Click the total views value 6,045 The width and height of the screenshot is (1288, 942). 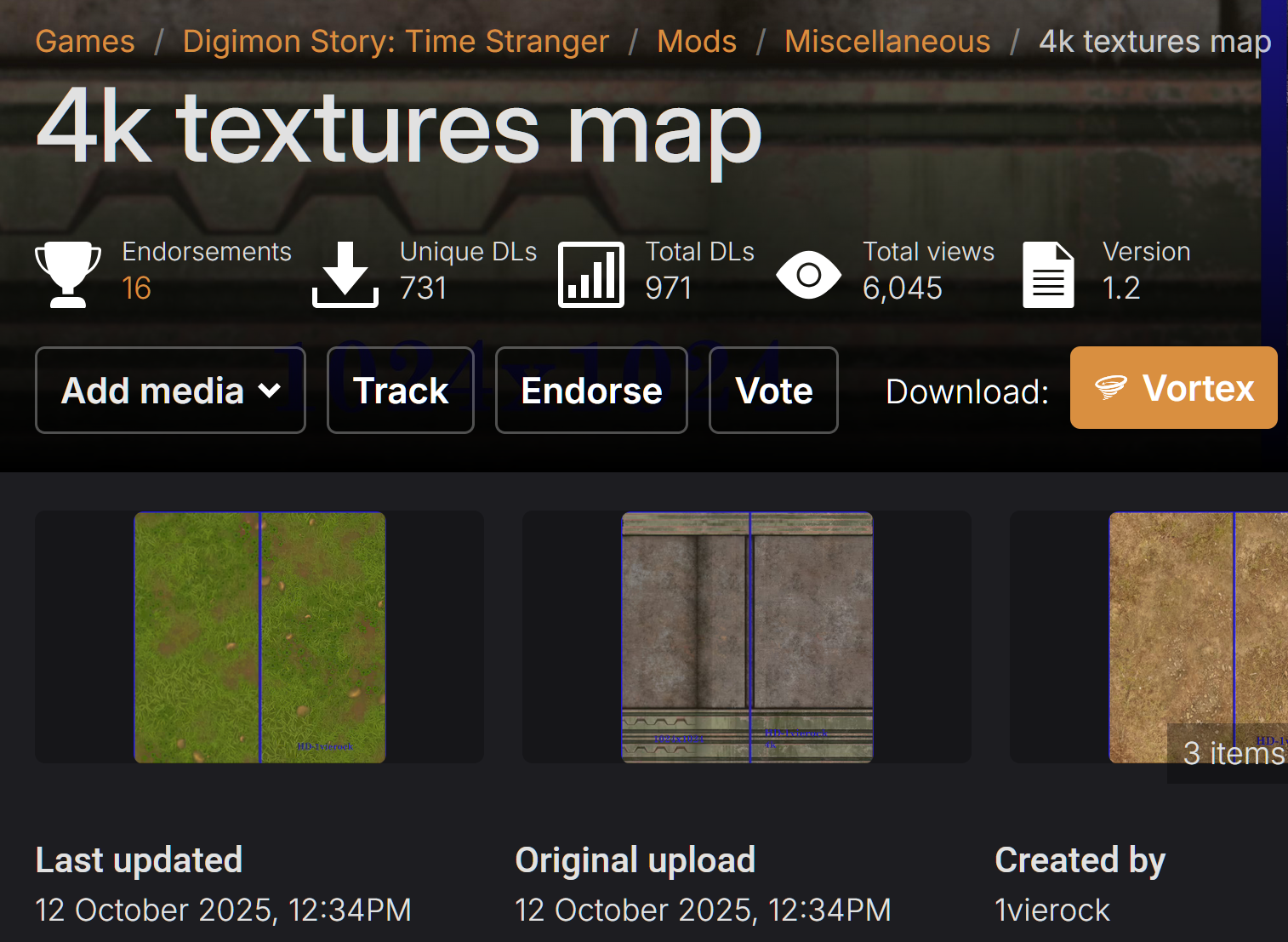coord(903,288)
